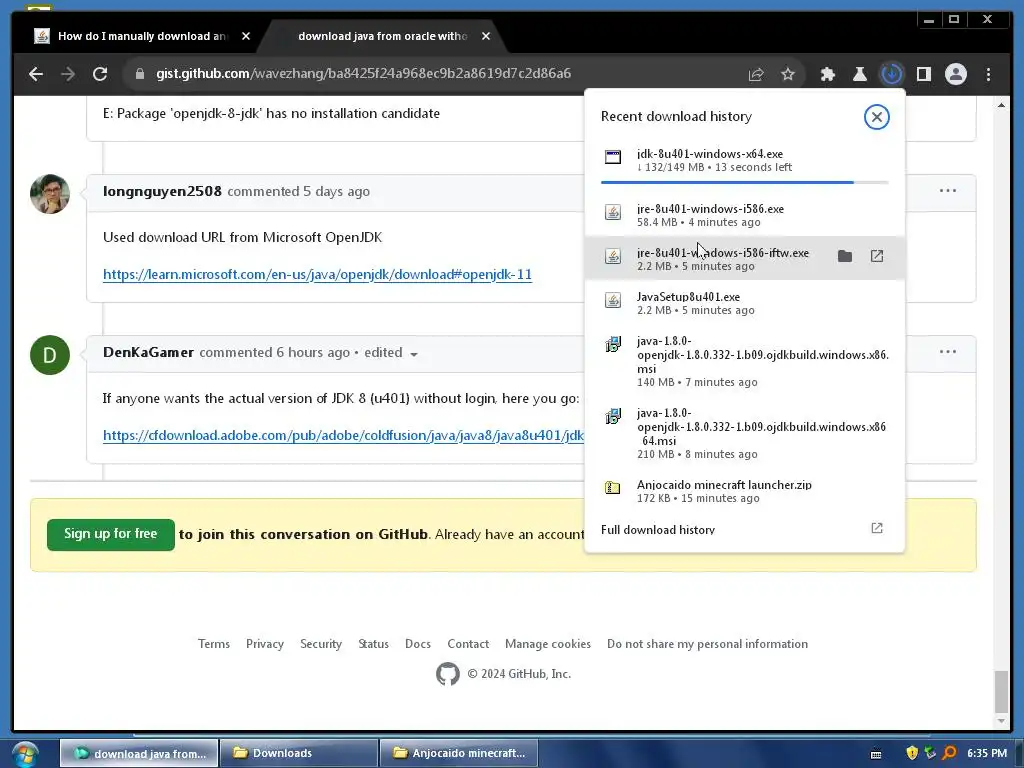
Task: Switch to Downloads taskbar window
Action: [x=298, y=754]
